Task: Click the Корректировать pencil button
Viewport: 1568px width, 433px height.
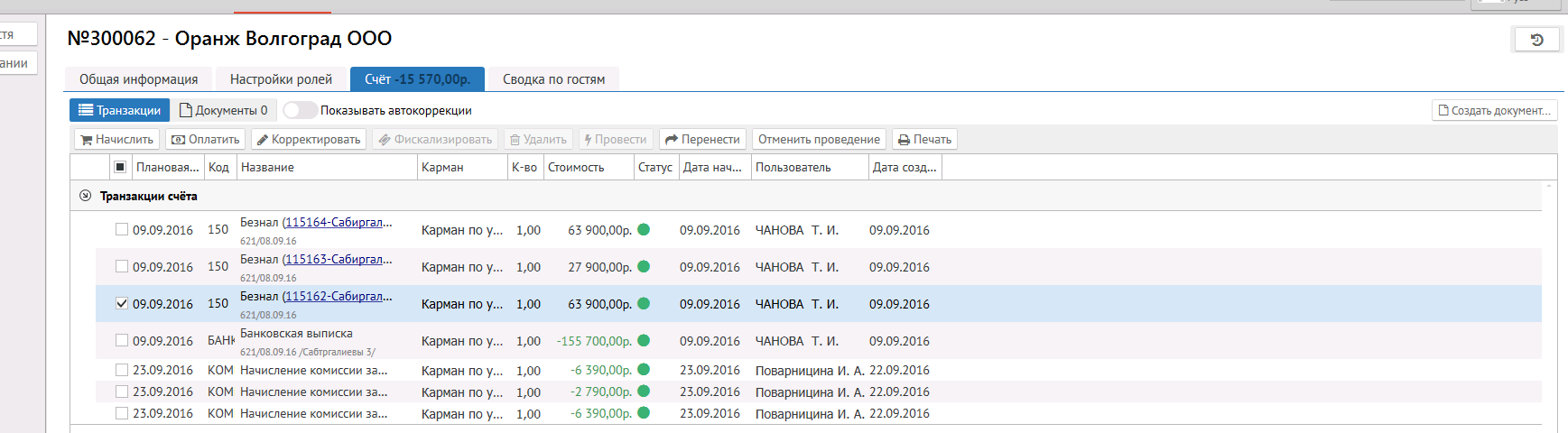Action: [x=308, y=140]
